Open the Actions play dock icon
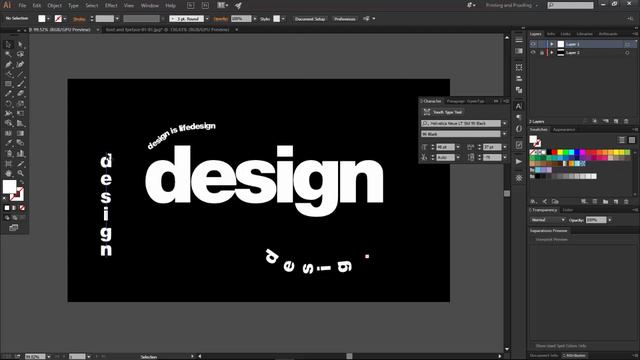This screenshot has height=360, width=640. pyautogui.click(x=518, y=161)
